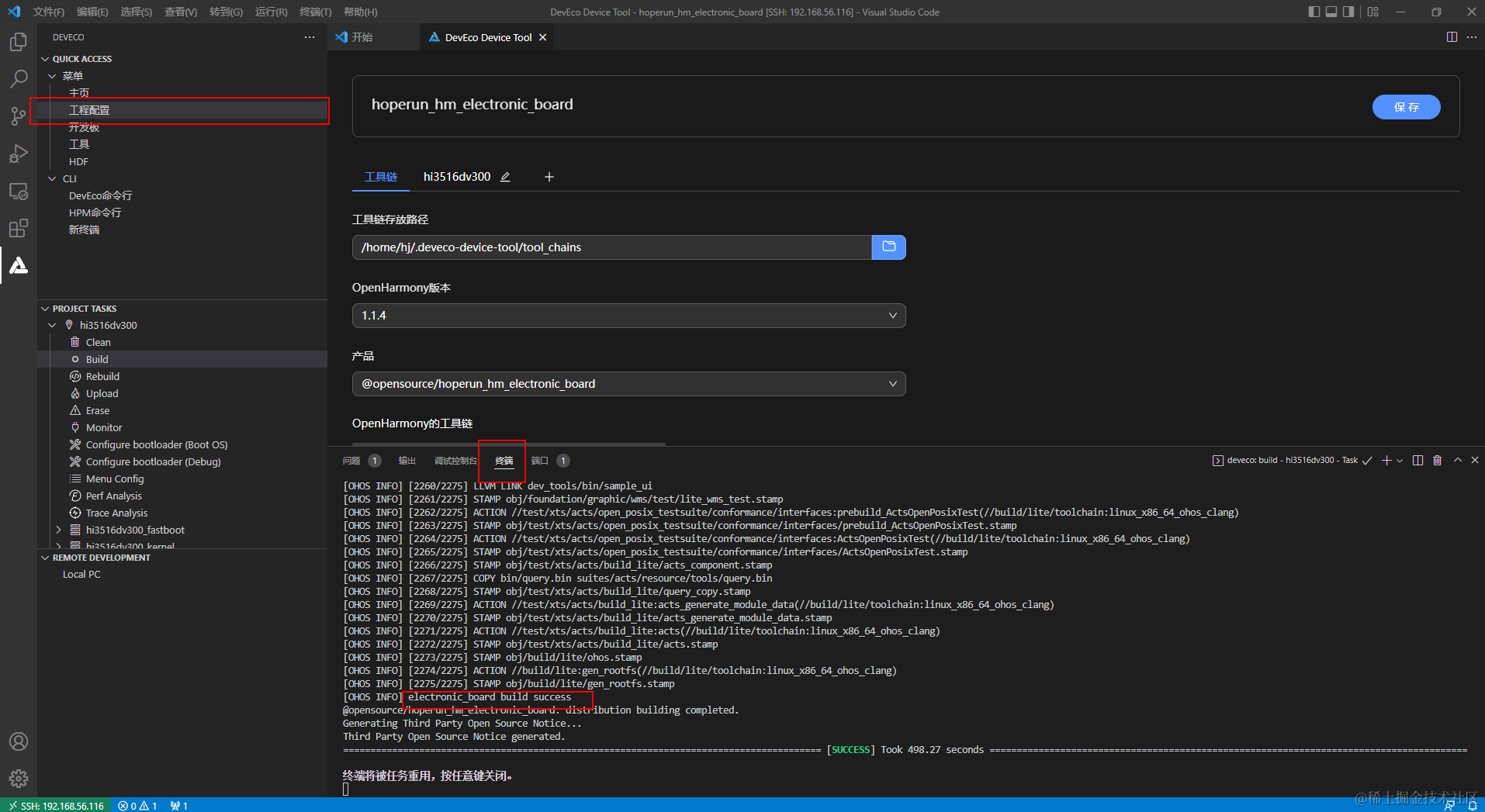Switch to the 输出 panel tab
This screenshot has width=1485, height=812.
pyautogui.click(x=407, y=461)
